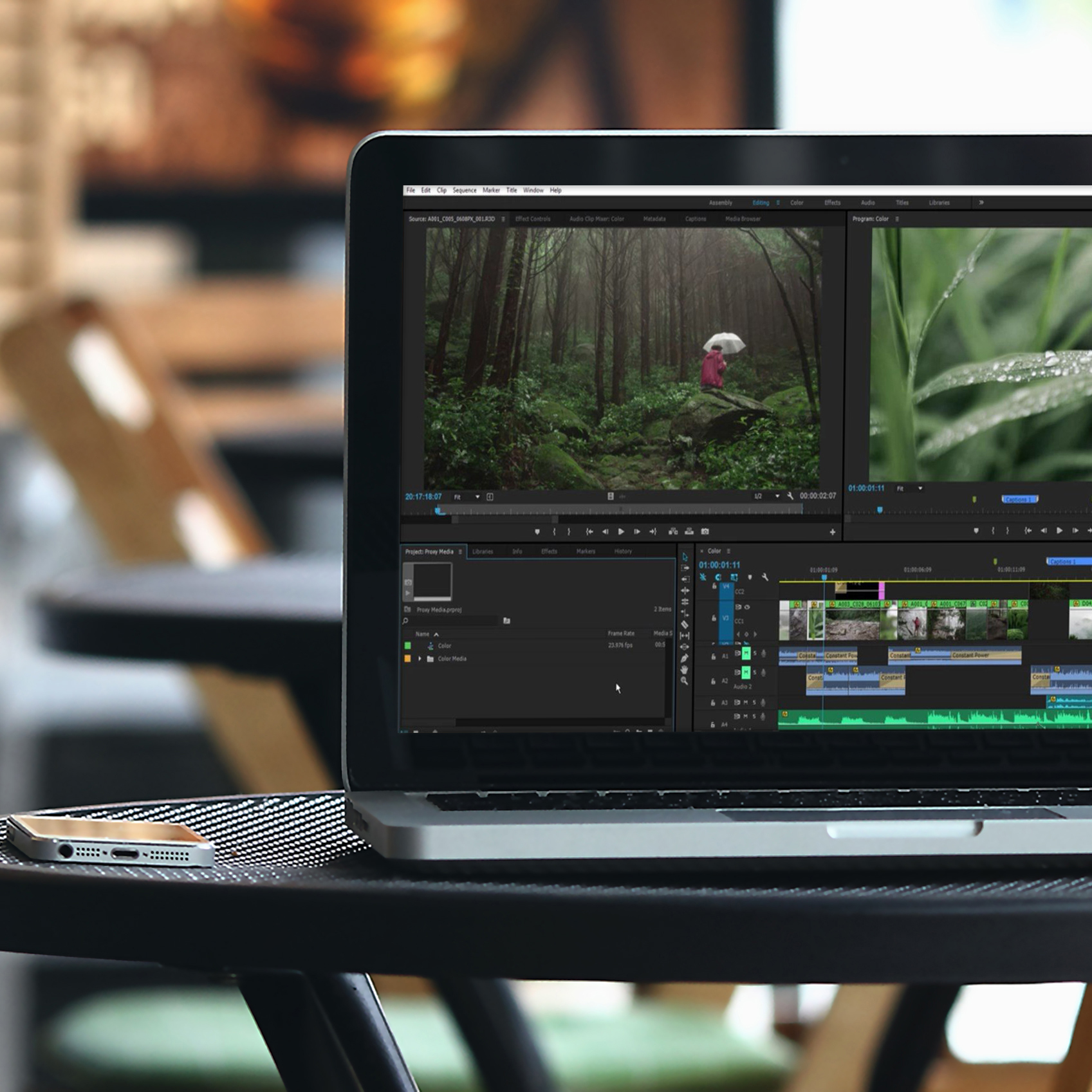Open timeline display settings wrench

tap(765, 577)
